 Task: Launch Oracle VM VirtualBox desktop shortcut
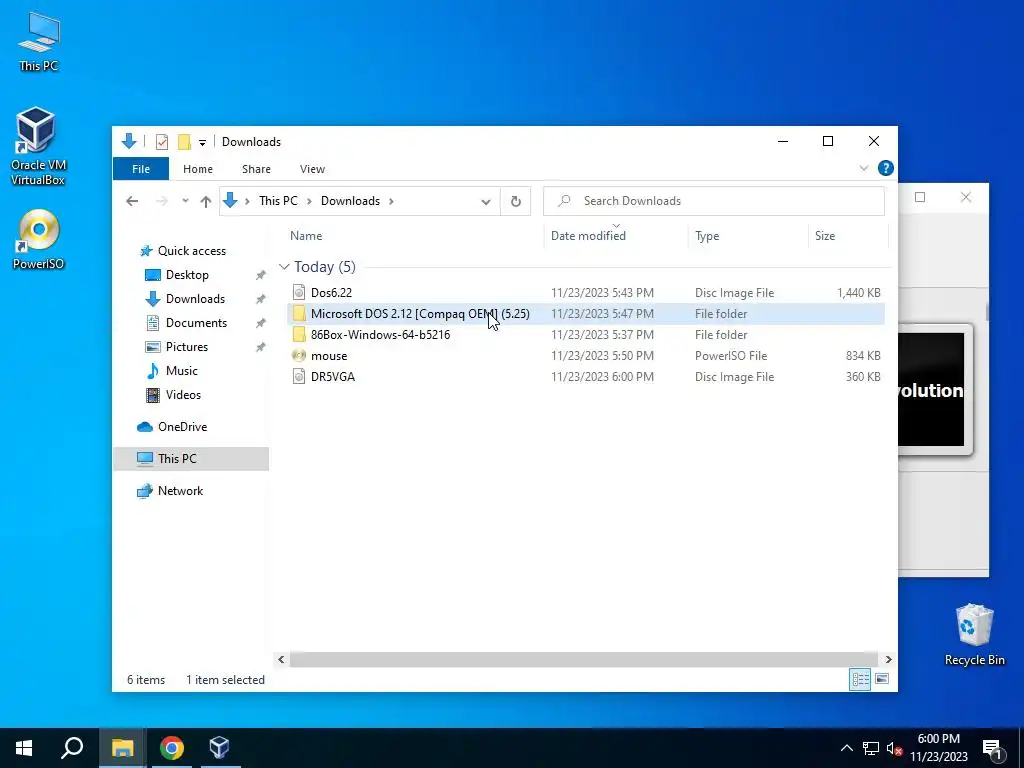tap(38, 146)
